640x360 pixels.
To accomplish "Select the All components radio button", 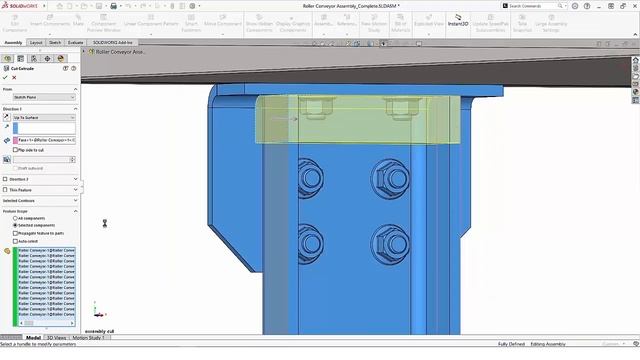I will 15,218.
